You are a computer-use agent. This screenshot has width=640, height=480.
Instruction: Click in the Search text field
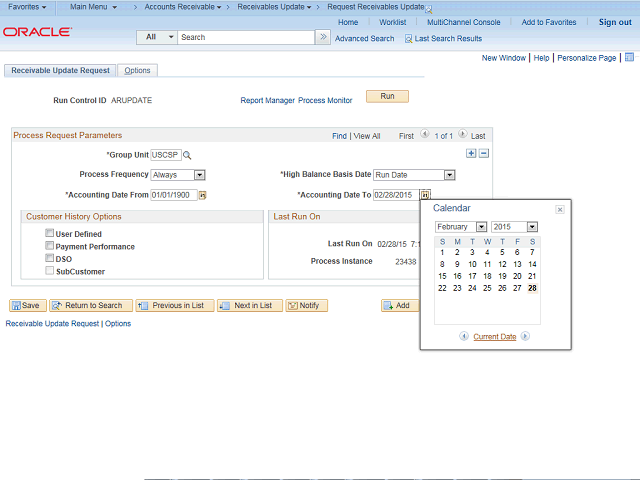coord(246,37)
